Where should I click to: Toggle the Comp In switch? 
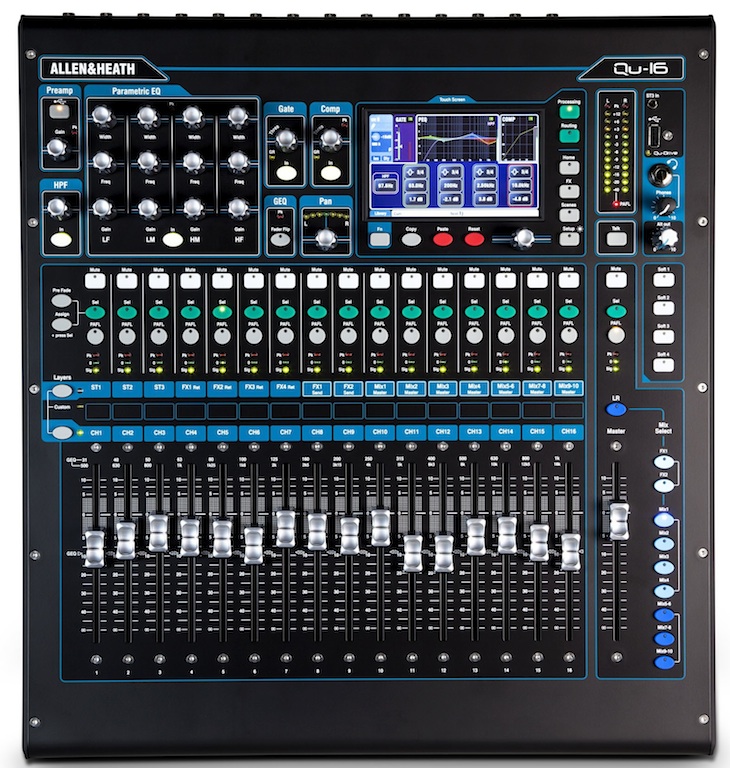pos(331,173)
